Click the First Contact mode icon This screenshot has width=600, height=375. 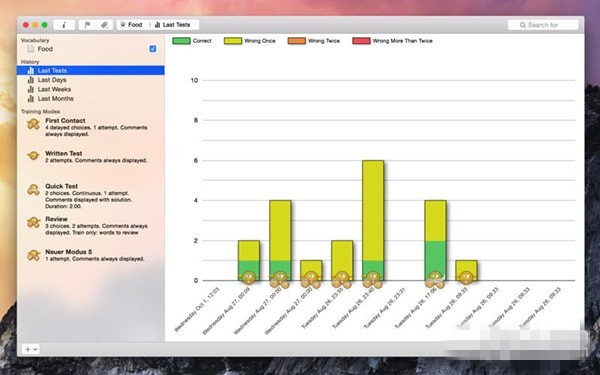tap(34, 124)
